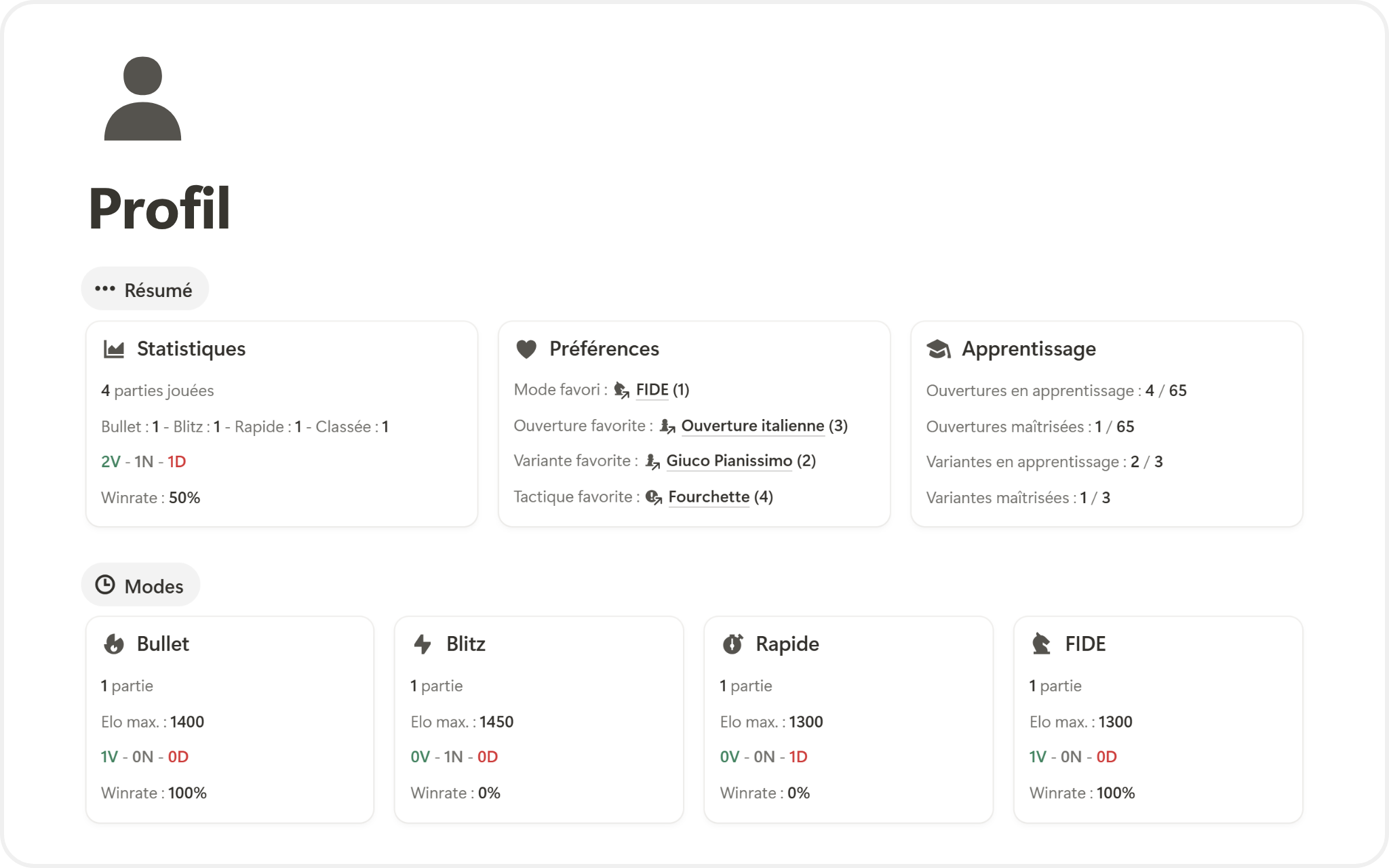Open the Ouverture italienne link

(752, 426)
